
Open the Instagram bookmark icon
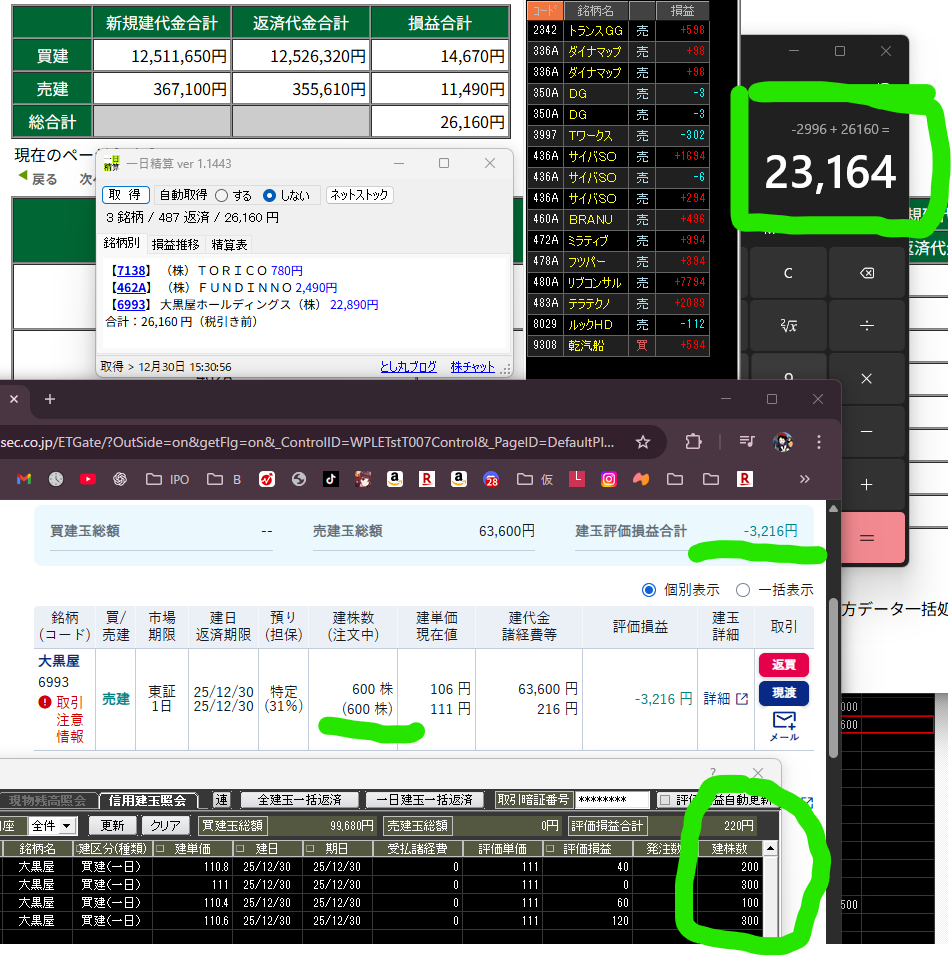[609, 479]
